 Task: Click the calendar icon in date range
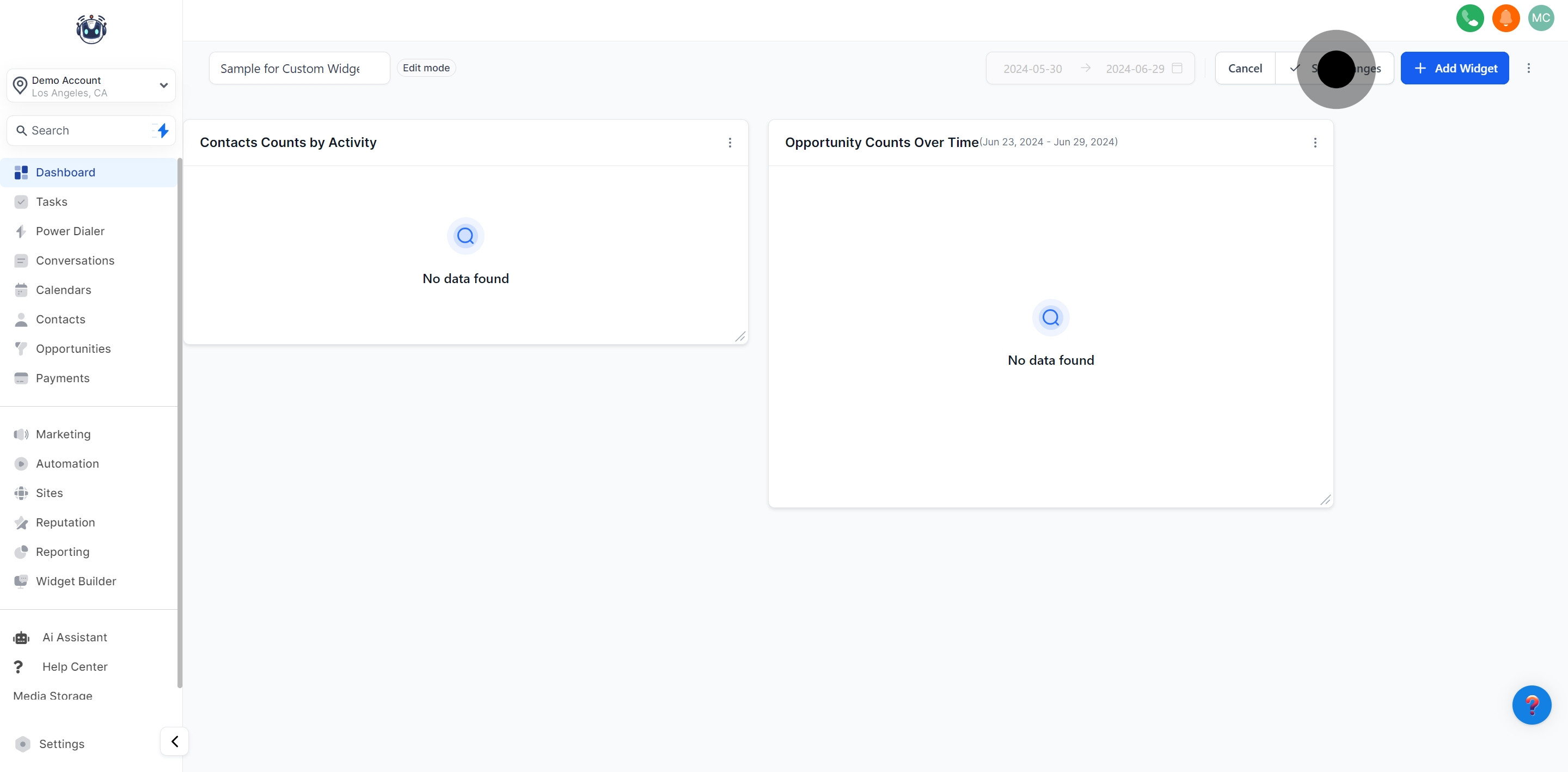pyautogui.click(x=1177, y=68)
